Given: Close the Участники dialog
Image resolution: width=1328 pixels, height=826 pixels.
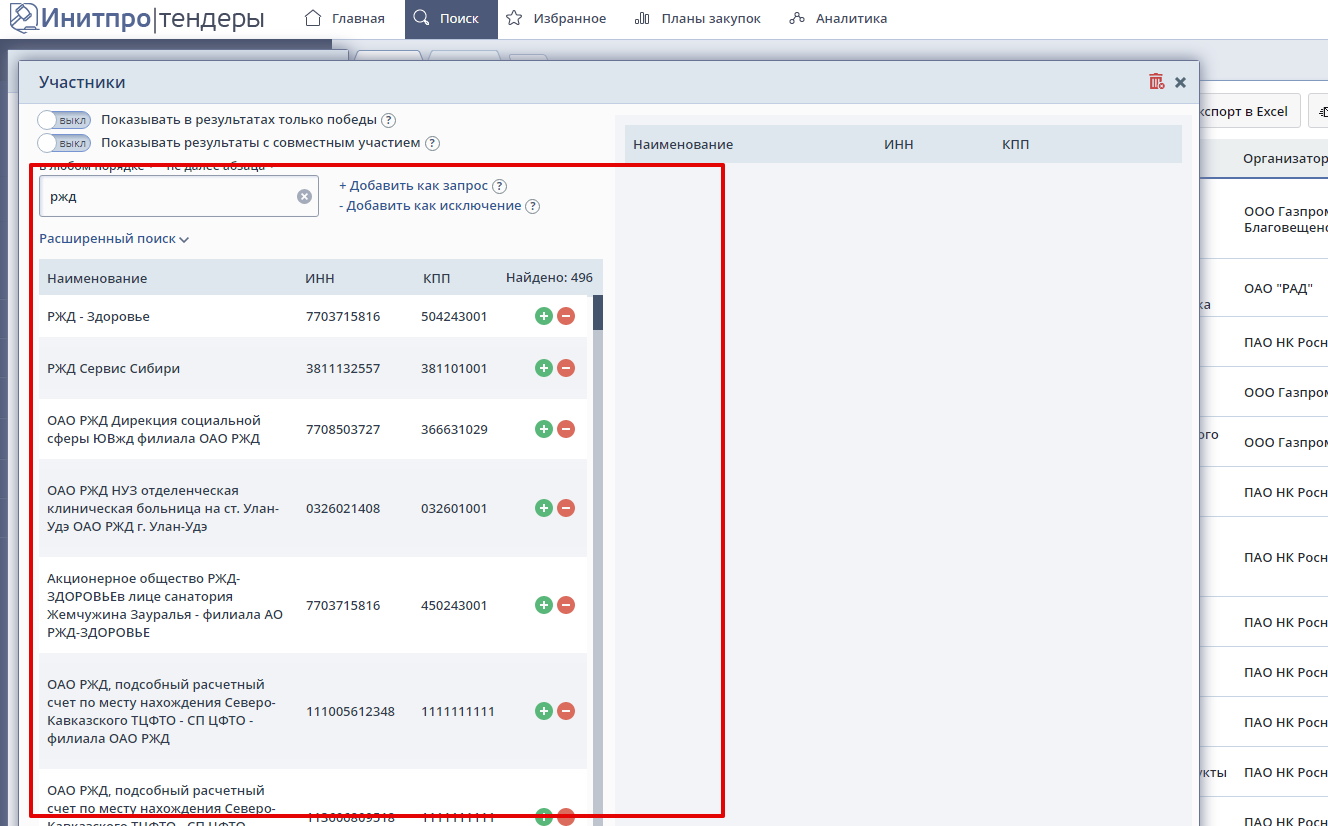Looking at the screenshot, I should (x=1181, y=82).
